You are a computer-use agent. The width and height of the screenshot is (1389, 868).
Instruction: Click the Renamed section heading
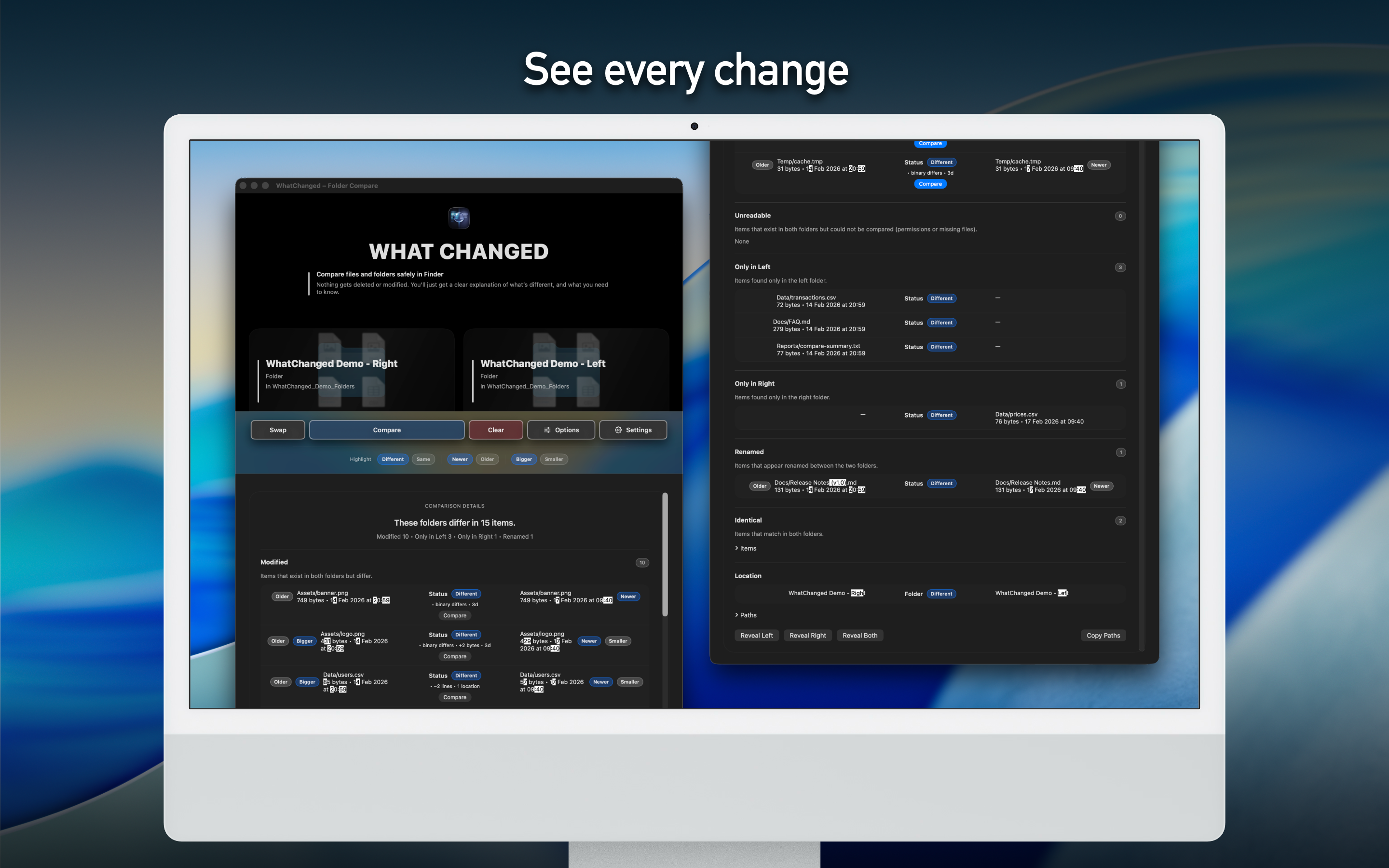click(x=749, y=452)
